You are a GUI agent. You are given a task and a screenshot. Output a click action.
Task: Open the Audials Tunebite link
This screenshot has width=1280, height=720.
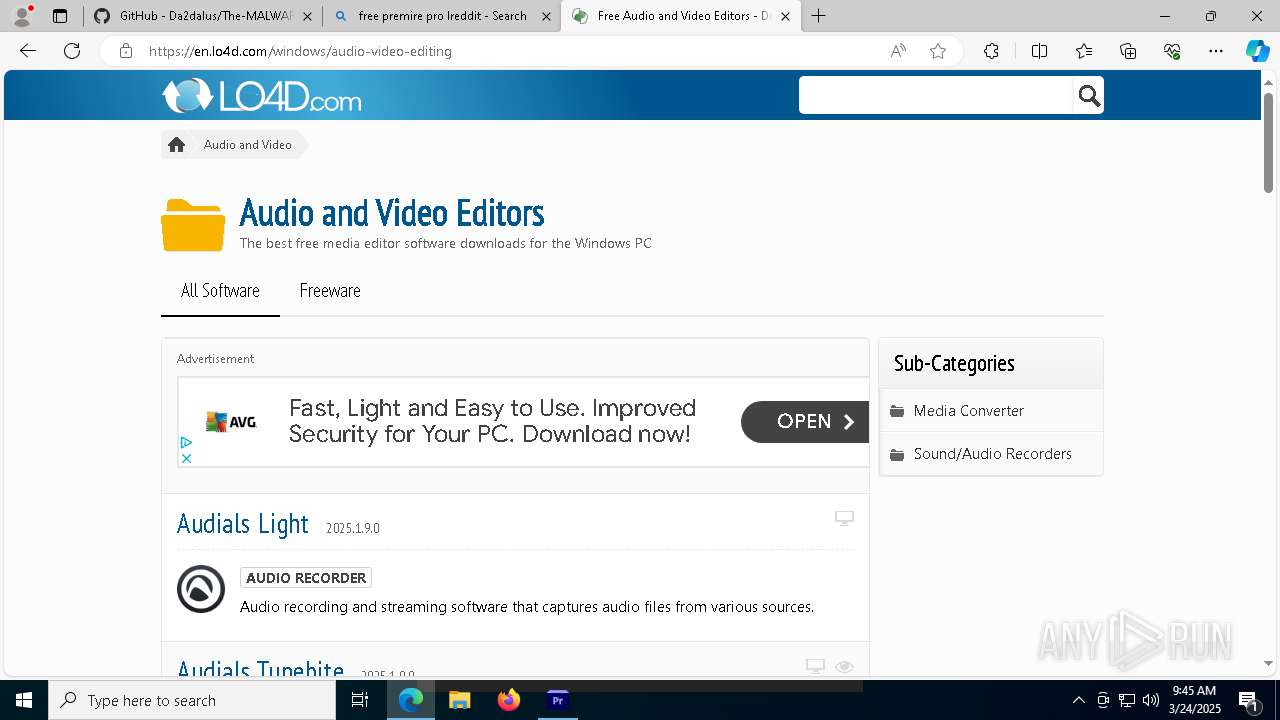[x=261, y=669]
